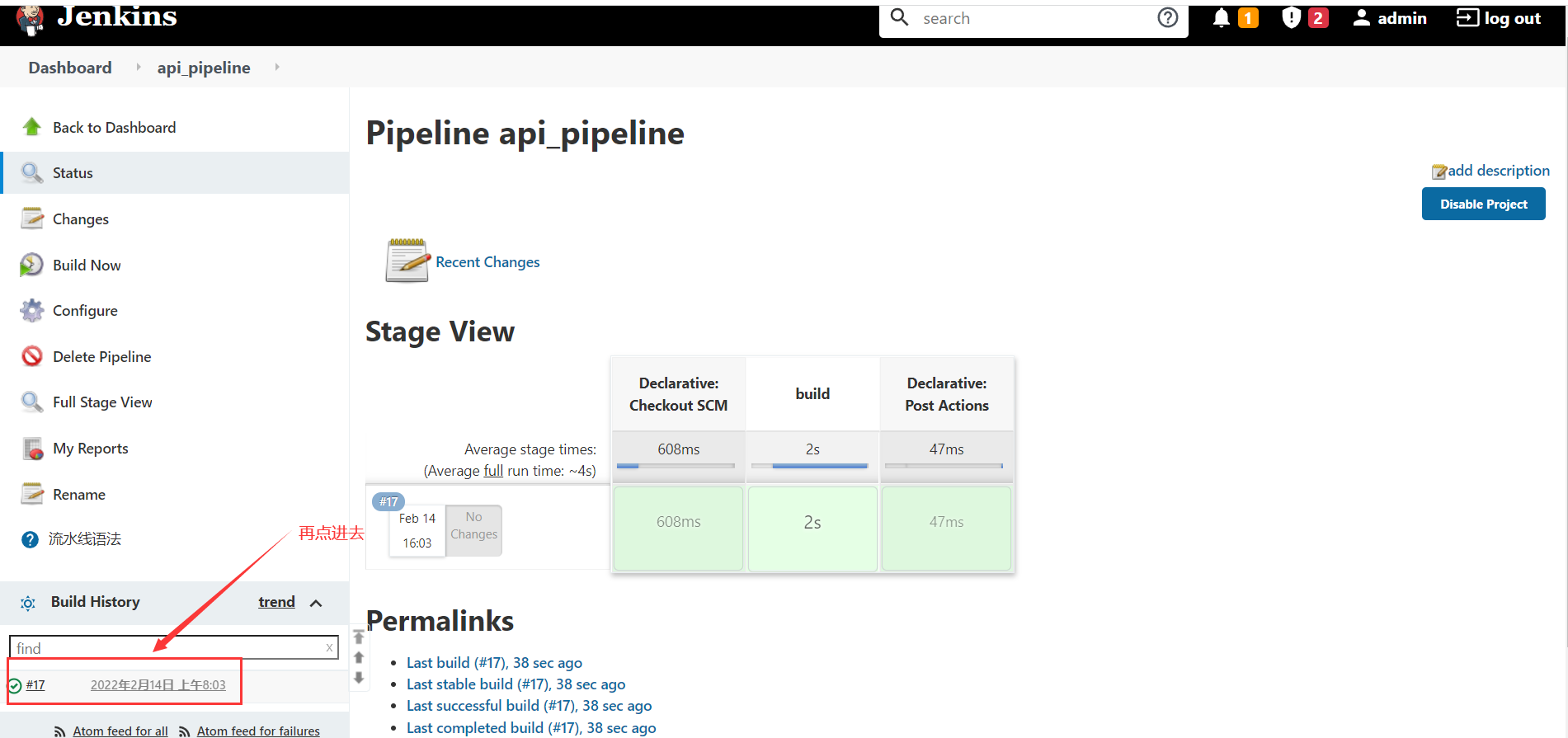
Task: Click the Configure gear icon
Action: coord(31,311)
